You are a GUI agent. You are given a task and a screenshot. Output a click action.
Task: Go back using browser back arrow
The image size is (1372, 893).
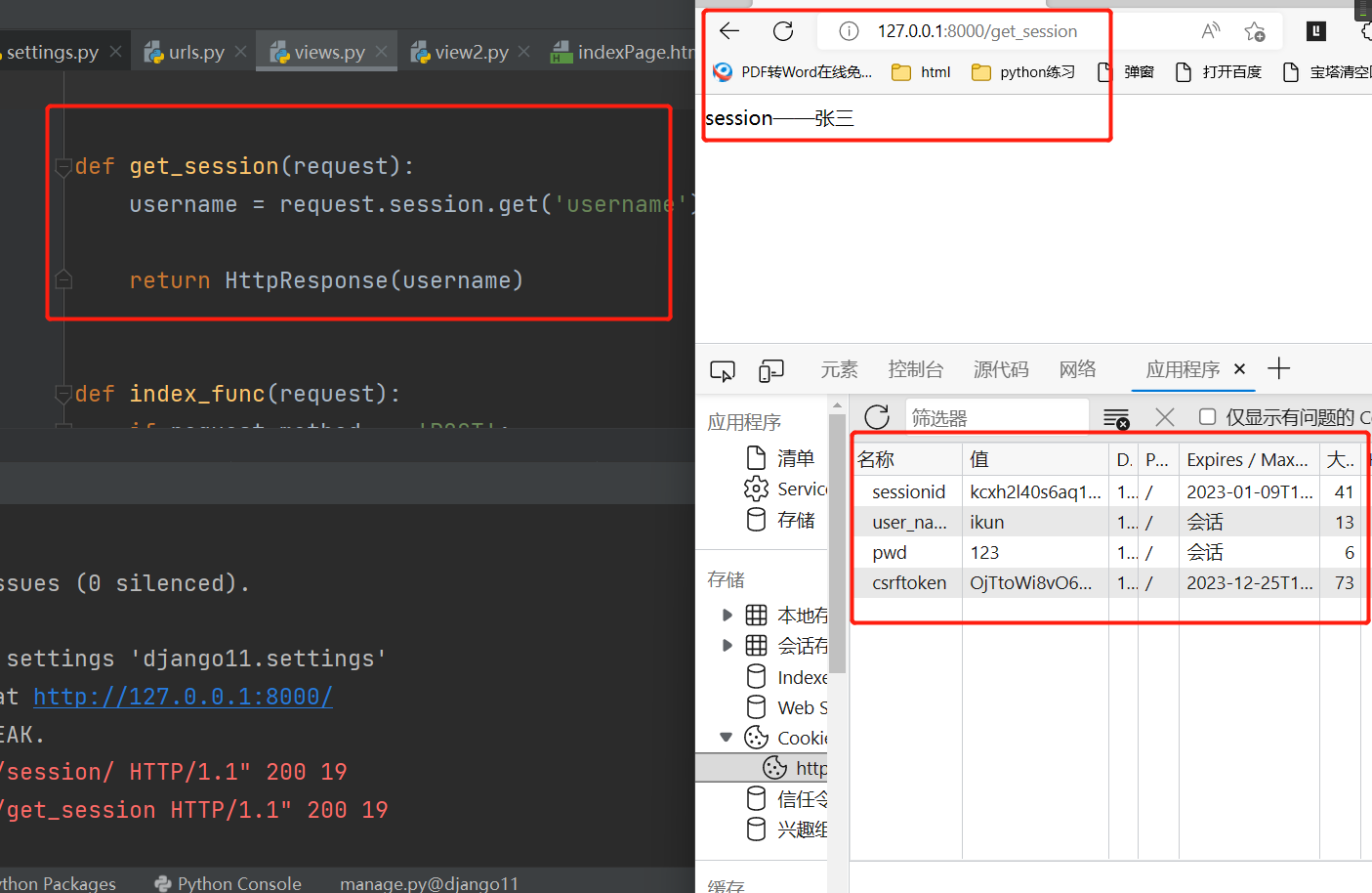pyautogui.click(x=729, y=31)
